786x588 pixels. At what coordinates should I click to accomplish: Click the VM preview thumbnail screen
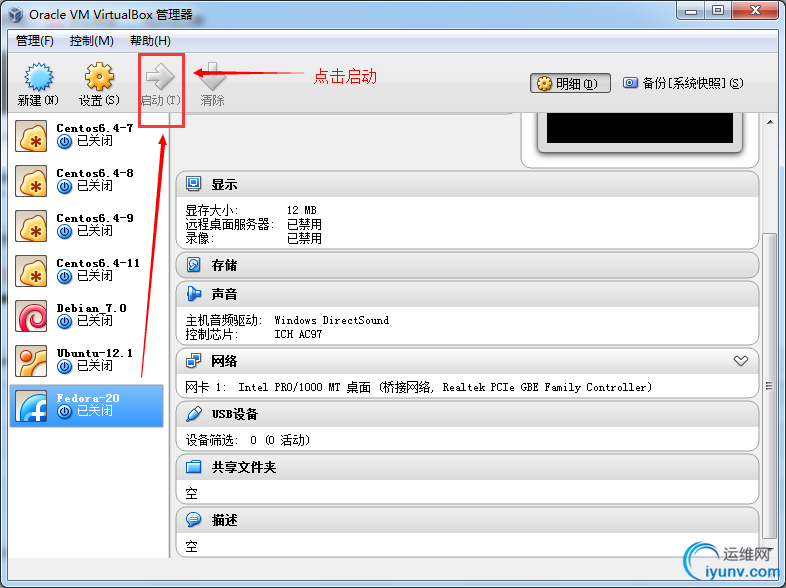click(x=640, y=128)
